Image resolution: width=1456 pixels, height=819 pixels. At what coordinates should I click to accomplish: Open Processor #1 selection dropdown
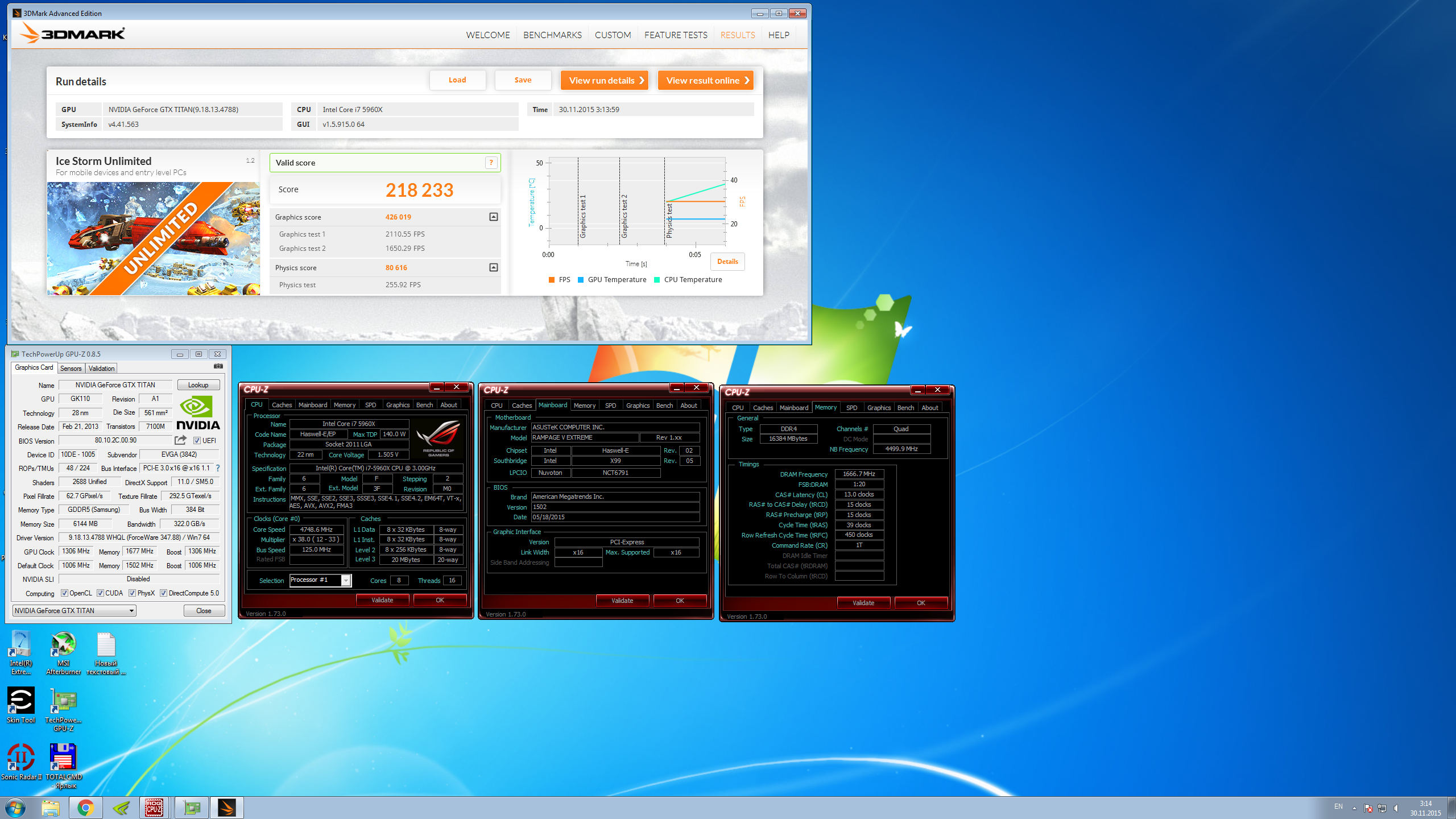[320, 580]
